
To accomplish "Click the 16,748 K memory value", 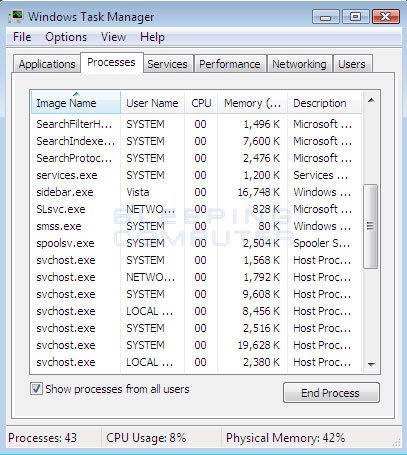I will point(259,192).
